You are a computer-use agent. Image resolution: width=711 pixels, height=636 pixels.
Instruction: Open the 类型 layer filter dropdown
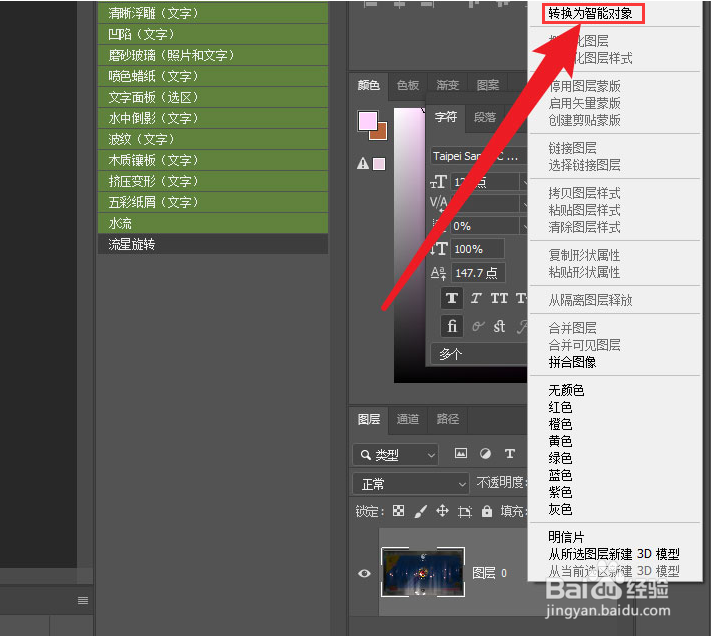395,455
